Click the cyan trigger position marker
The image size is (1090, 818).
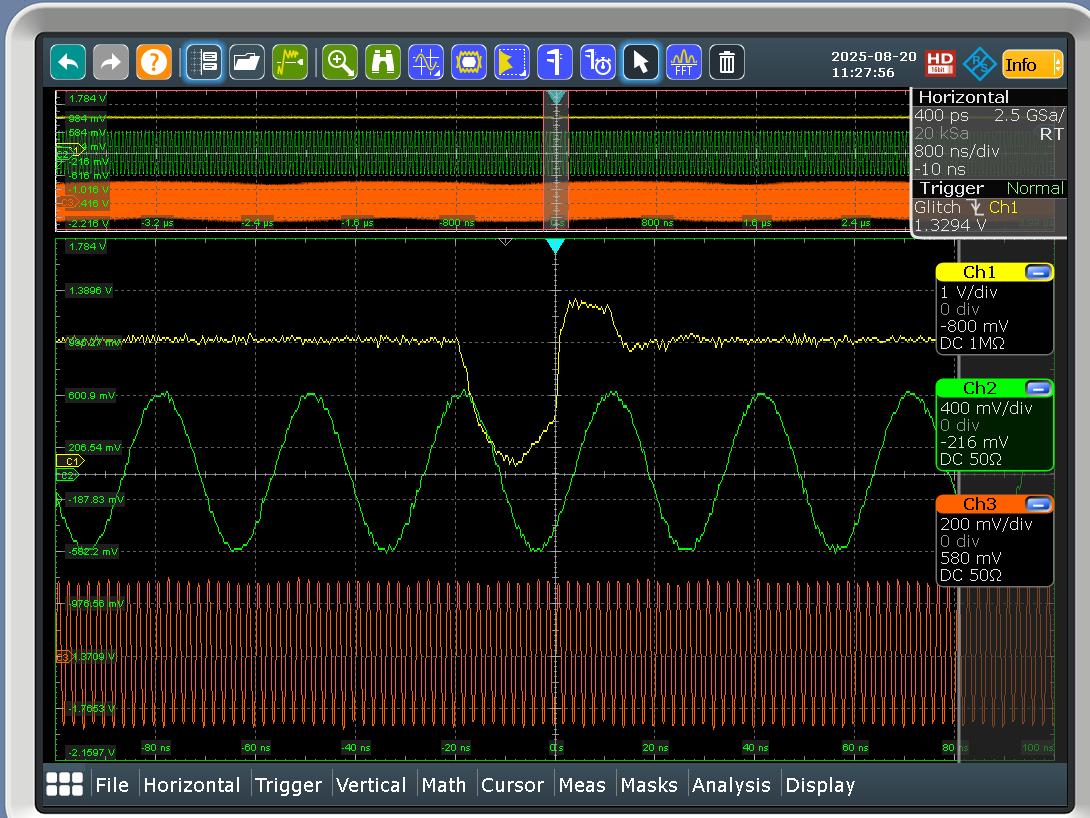pyautogui.click(x=556, y=246)
